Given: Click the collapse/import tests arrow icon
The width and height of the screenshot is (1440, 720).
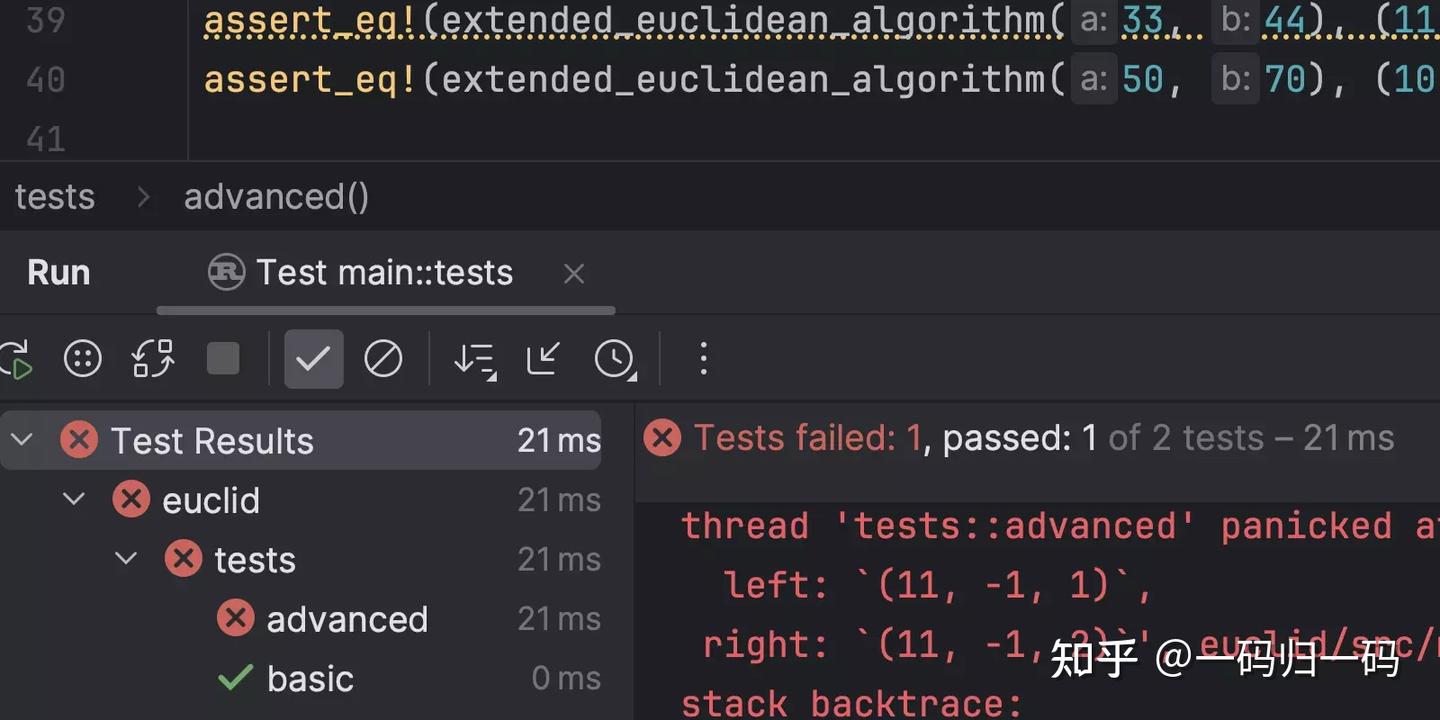Looking at the screenshot, I should click(x=543, y=359).
